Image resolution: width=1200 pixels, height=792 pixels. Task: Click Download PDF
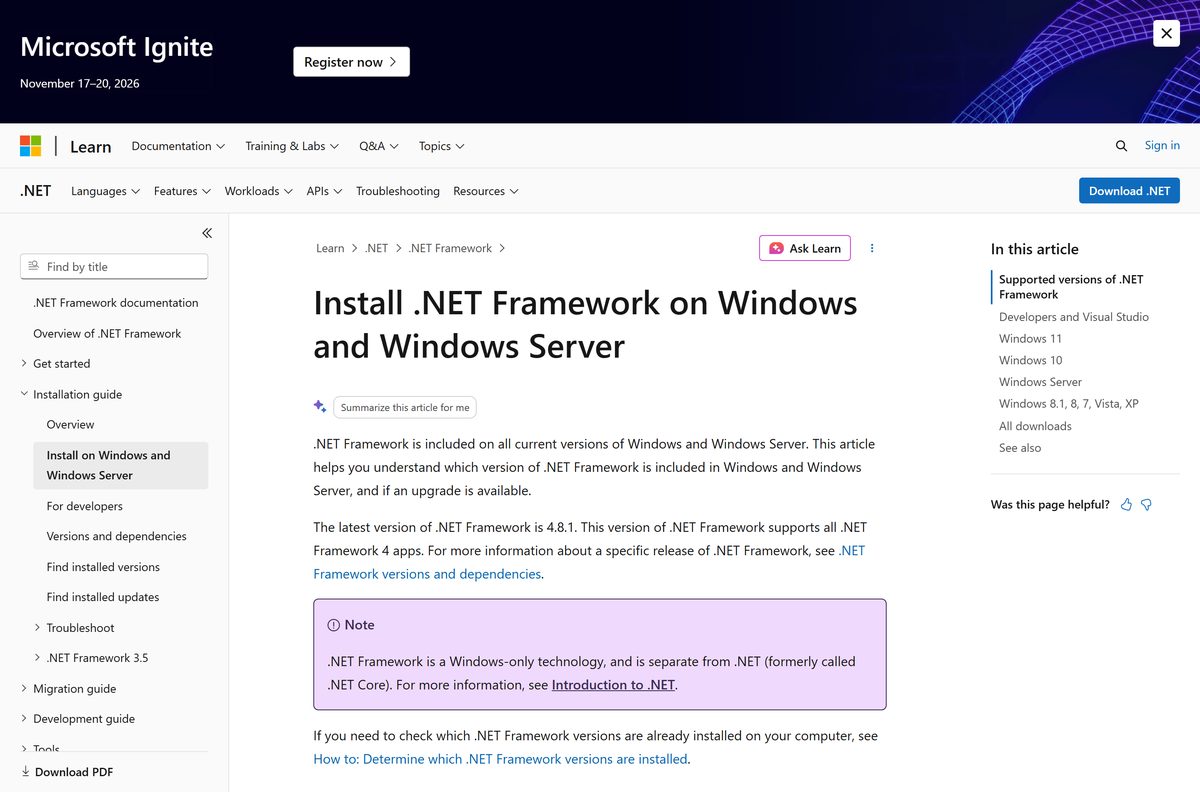67,772
